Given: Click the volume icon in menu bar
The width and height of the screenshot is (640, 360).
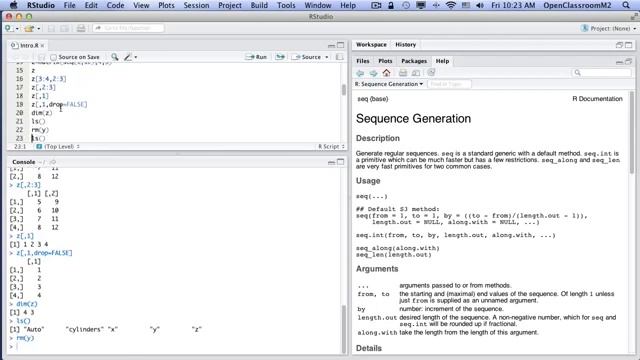Looking at the screenshot, I should click(480, 5).
